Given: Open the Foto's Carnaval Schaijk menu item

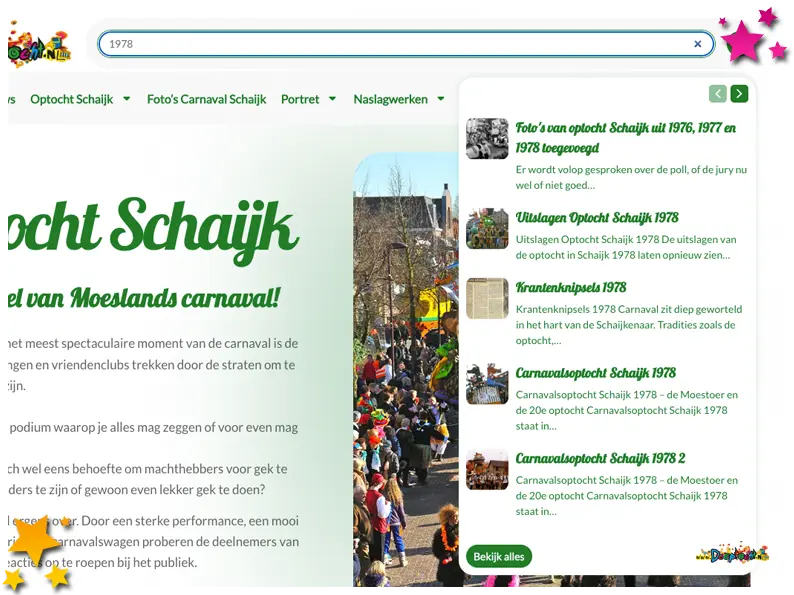Looking at the screenshot, I should 206,99.
